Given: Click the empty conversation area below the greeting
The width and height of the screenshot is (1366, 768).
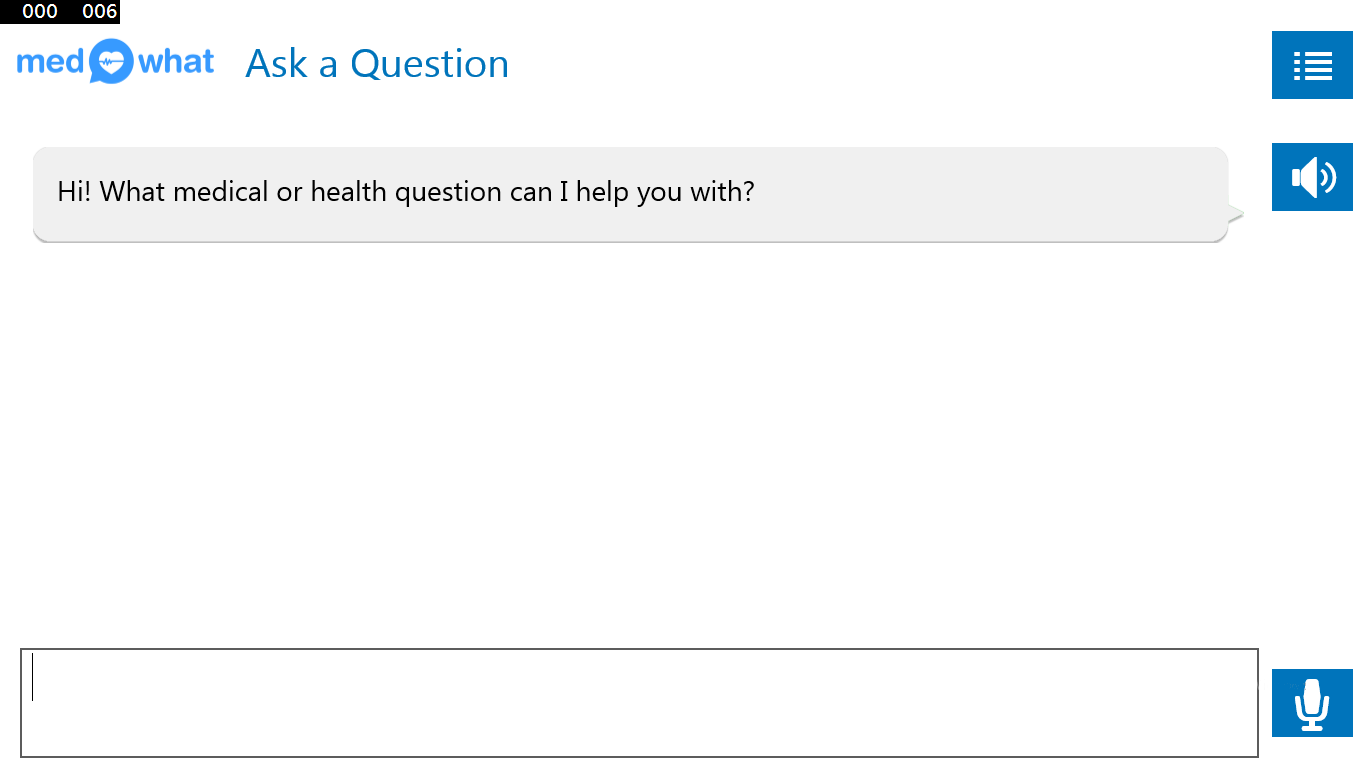Looking at the screenshot, I should [630, 440].
